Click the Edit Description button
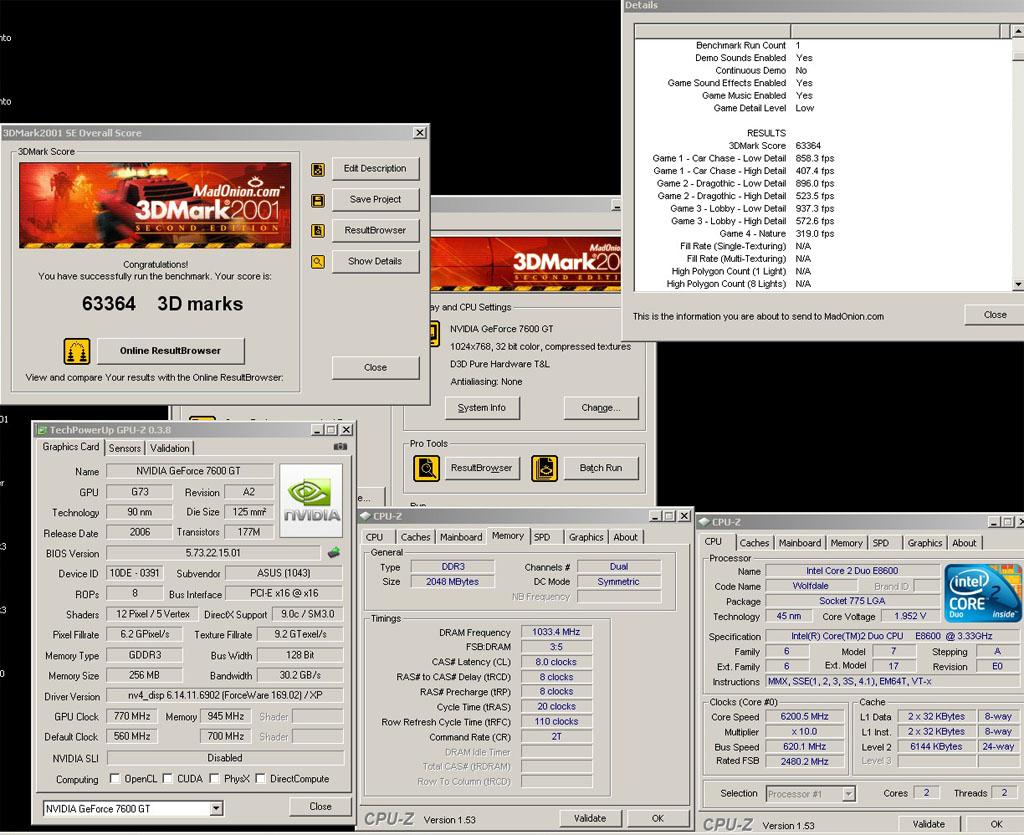Image resolution: width=1024 pixels, height=835 pixels. pos(376,168)
